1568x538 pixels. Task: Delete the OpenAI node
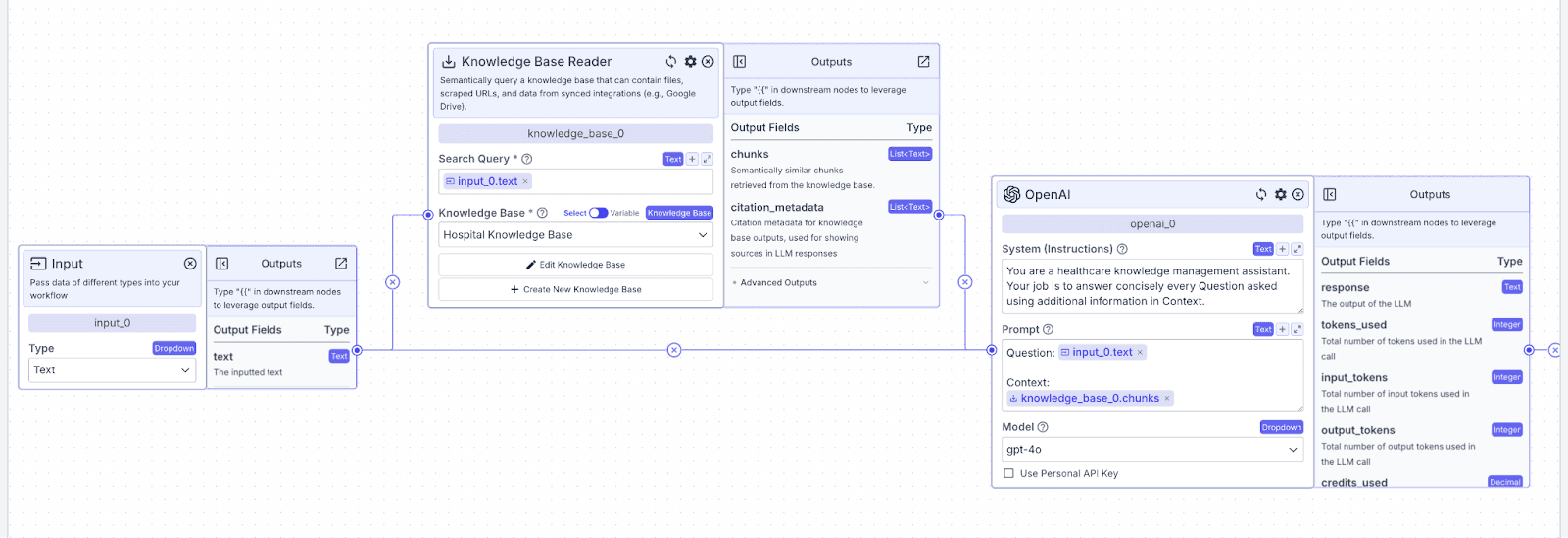1298,194
